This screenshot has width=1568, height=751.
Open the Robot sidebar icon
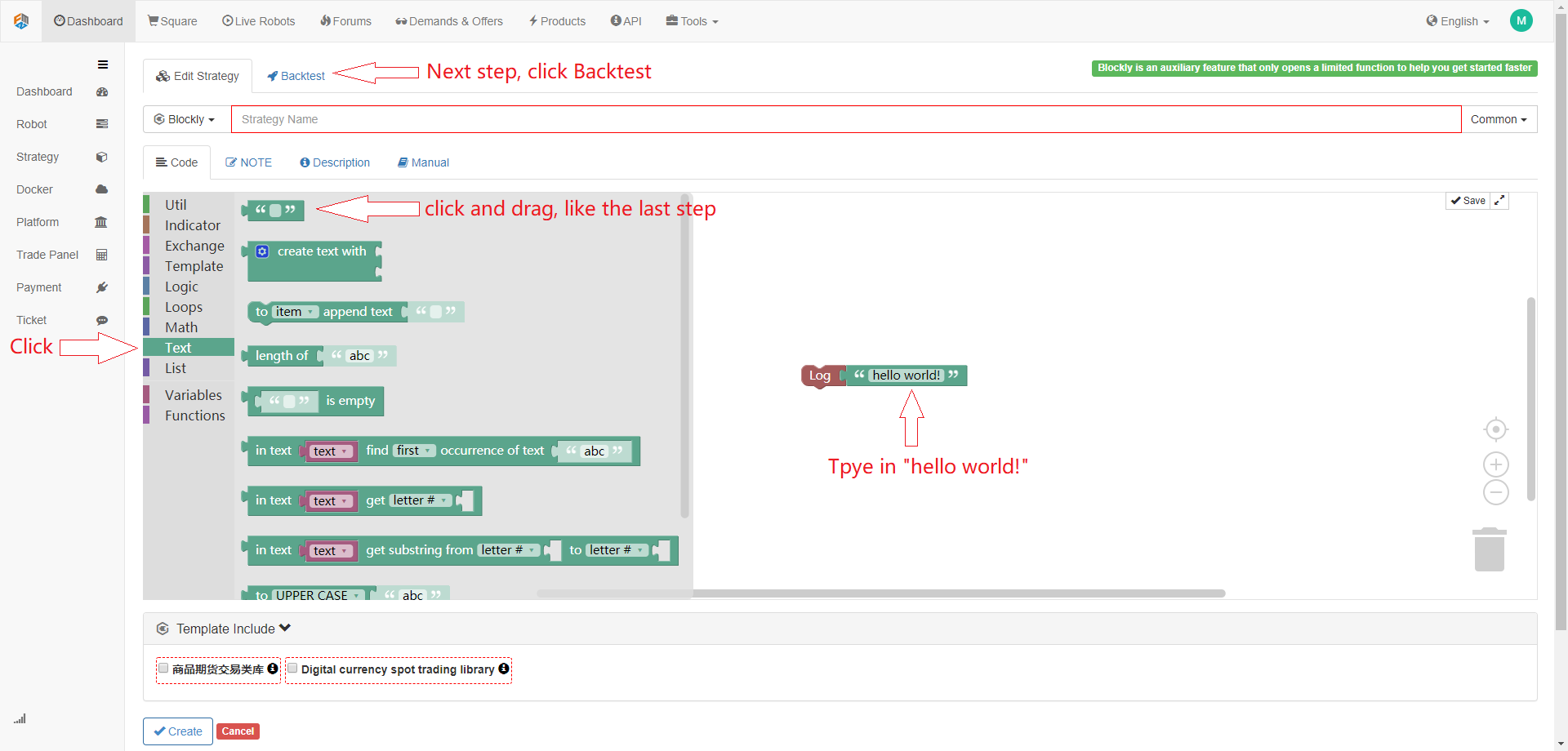click(102, 124)
